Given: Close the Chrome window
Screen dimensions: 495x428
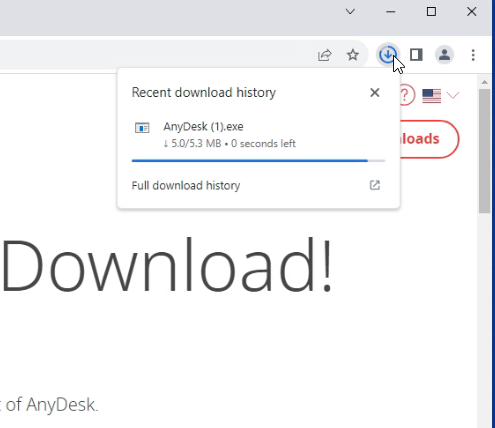Looking at the screenshot, I should click(x=472, y=12).
